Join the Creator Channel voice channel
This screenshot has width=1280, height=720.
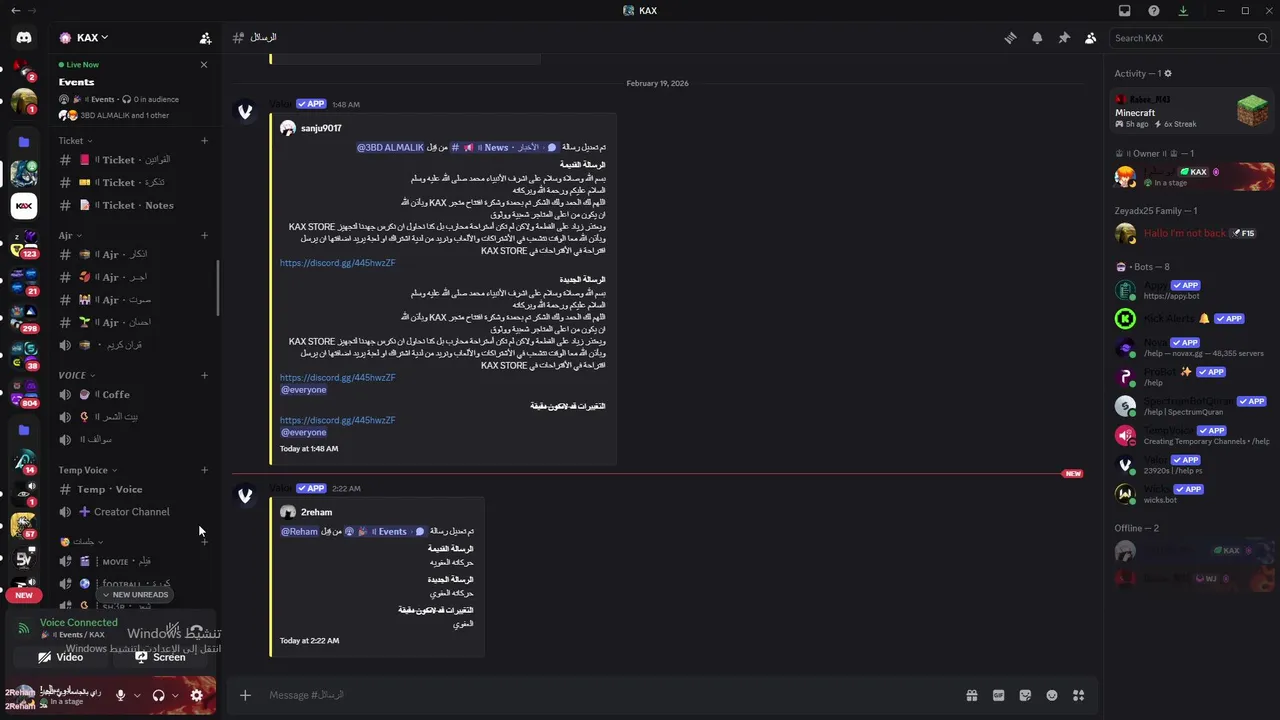(x=134, y=512)
